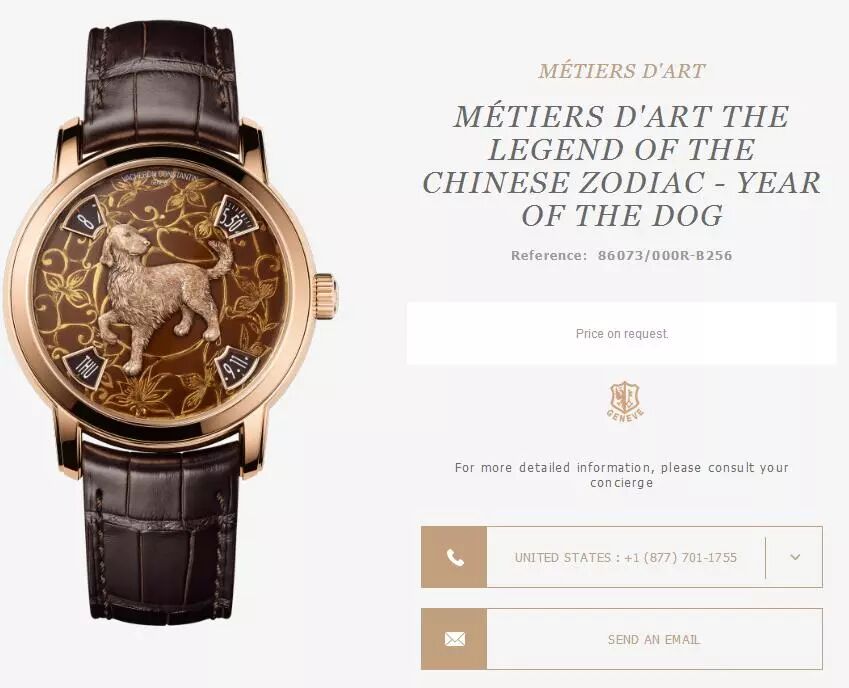The height and width of the screenshot is (688, 849).
Task: Click the envelope email icon
Action: [454, 639]
